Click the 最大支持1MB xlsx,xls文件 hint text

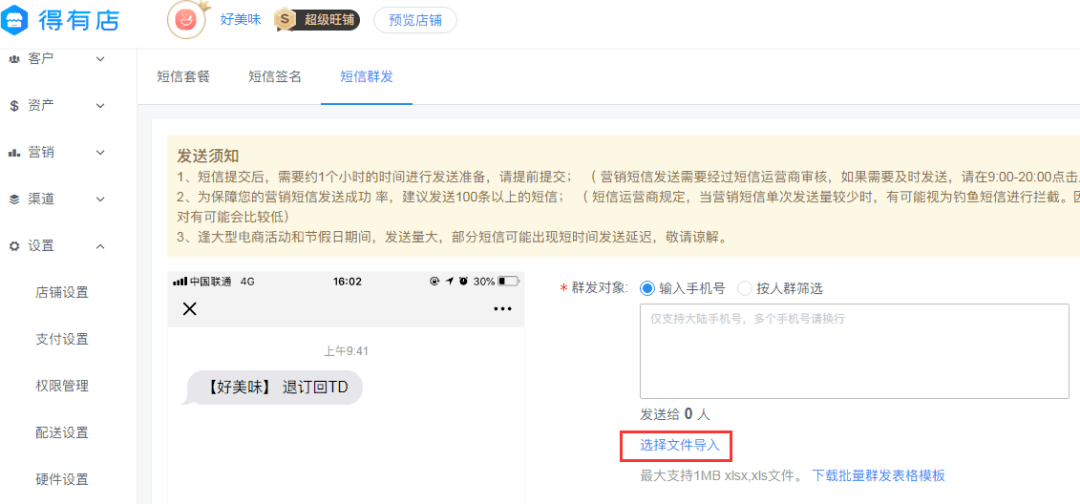[x=721, y=475]
